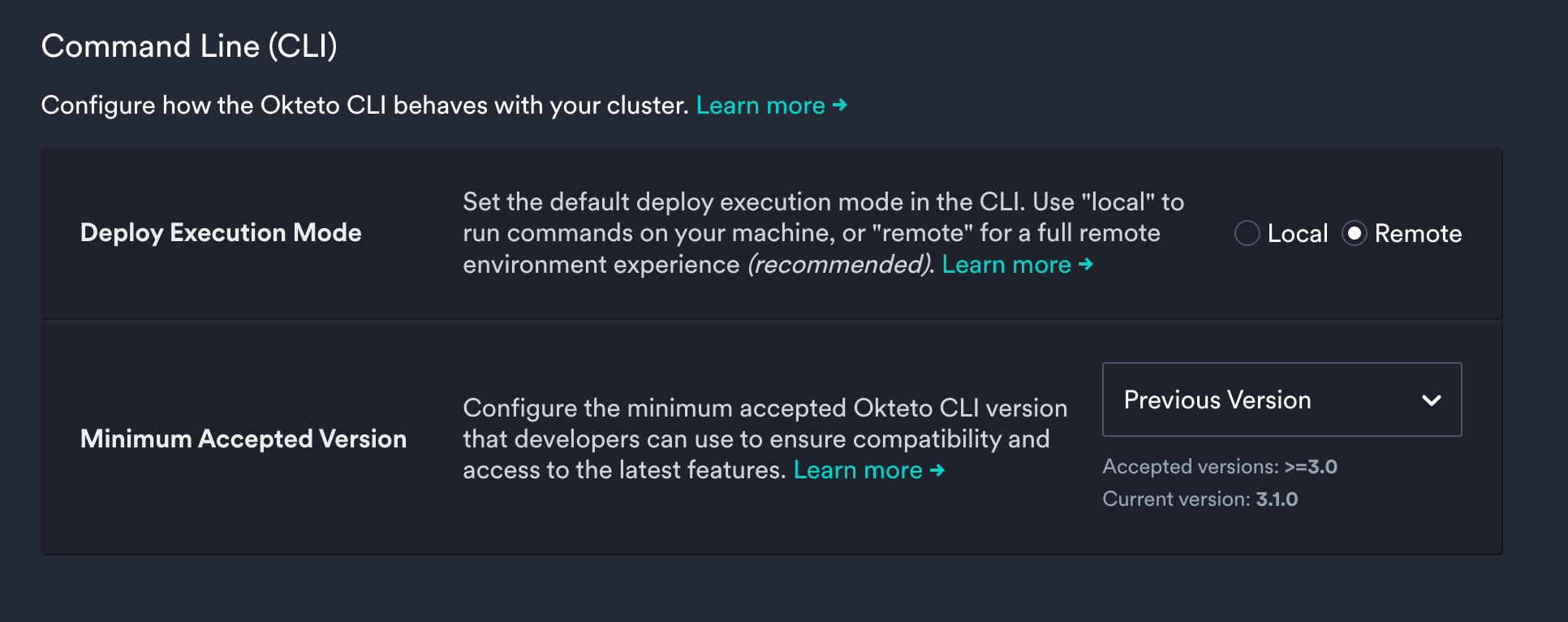1568x622 pixels.
Task: Open Learn more about Okteto CLI behavior
Action: 760,106
